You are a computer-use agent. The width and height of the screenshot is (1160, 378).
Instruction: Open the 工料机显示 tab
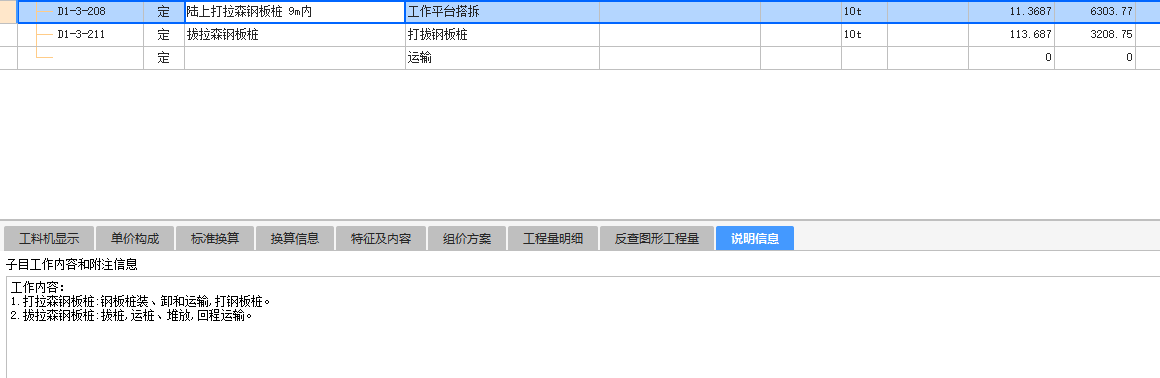point(49,238)
